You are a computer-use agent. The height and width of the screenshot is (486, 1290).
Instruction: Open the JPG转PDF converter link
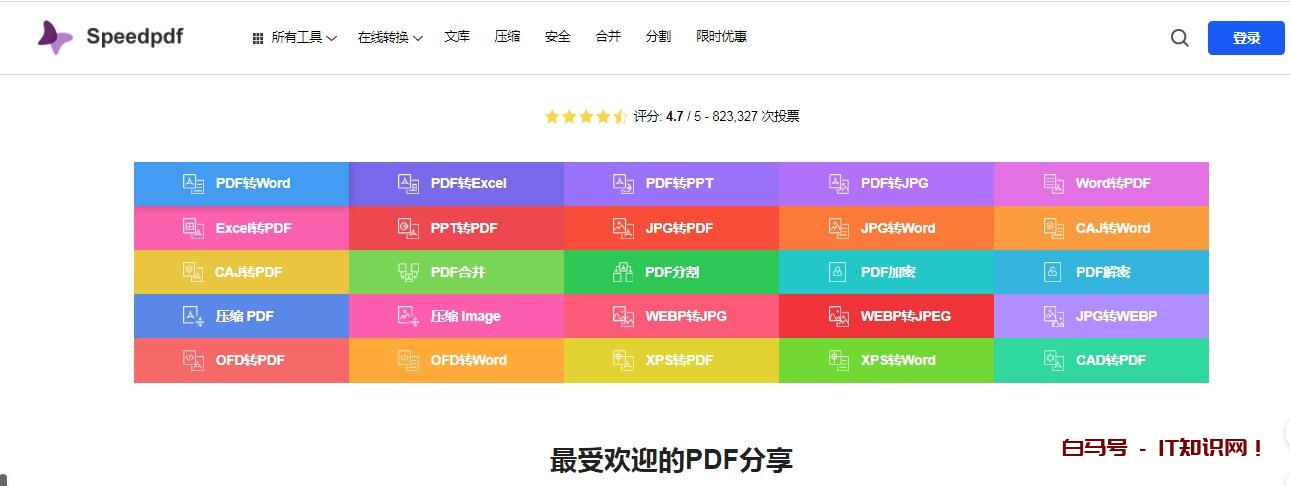tap(679, 228)
